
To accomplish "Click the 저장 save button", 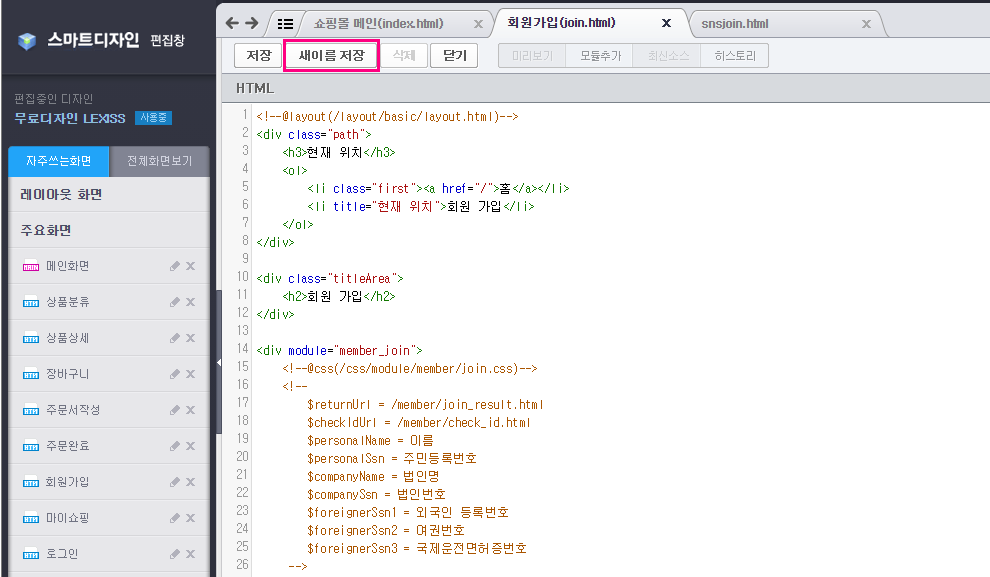I will click(258, 56).
